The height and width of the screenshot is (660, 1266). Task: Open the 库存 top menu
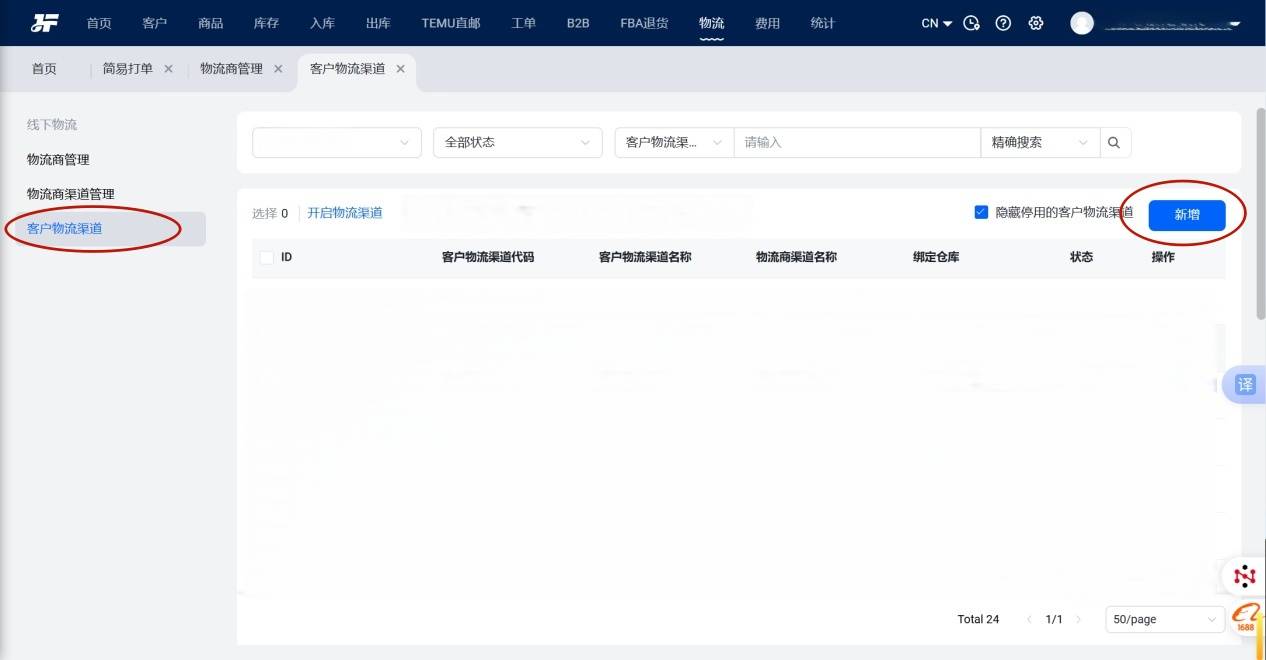click(266, 23)
